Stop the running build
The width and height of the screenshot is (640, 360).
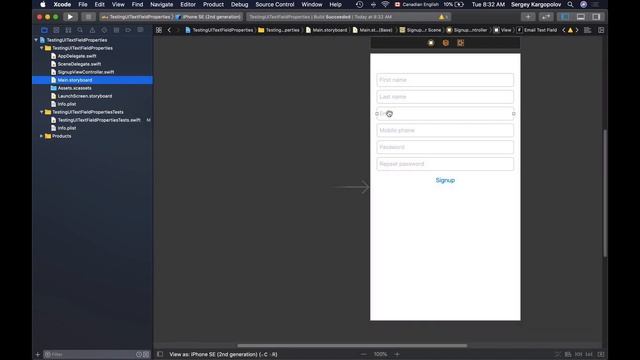point(88,17)
